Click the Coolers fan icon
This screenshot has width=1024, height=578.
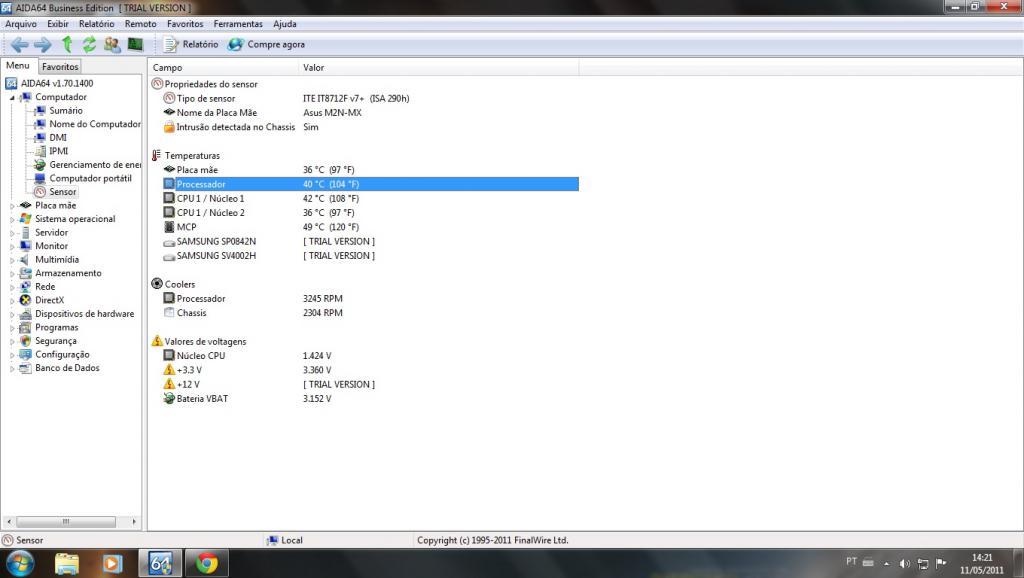[x=157, y=283]
